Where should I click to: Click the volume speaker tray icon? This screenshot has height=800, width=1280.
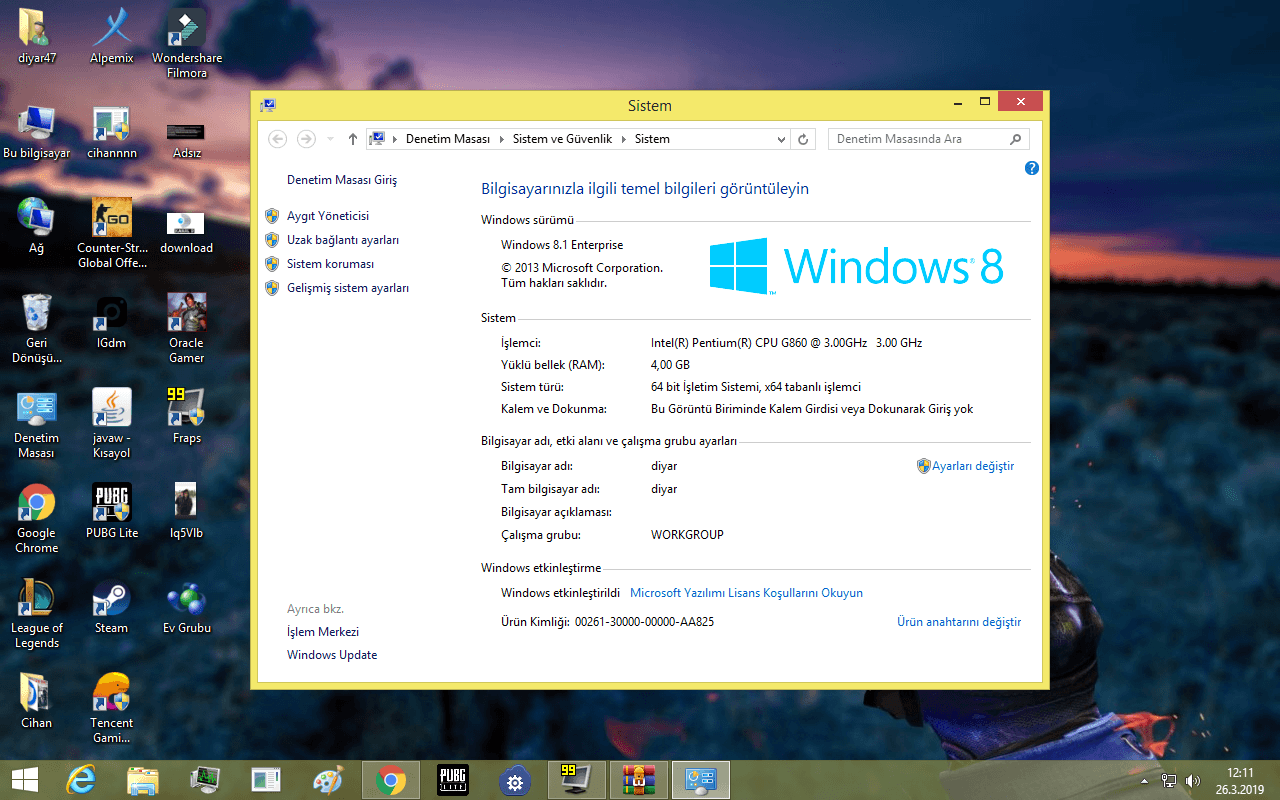(1192, 780)
